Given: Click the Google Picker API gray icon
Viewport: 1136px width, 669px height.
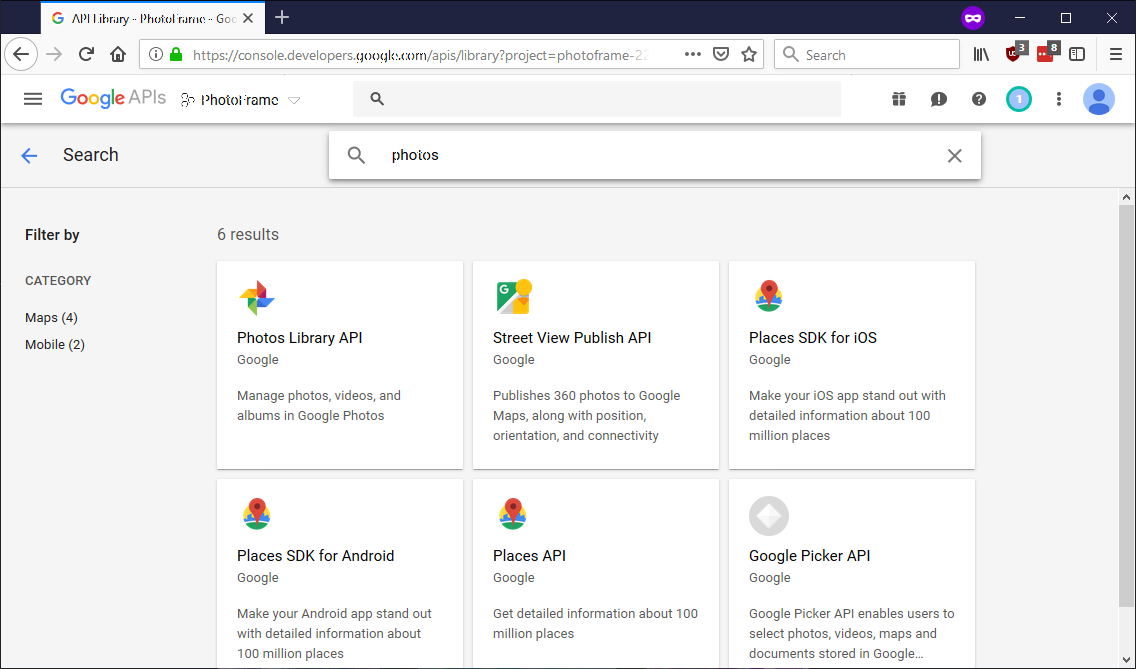Looking at the screenshot, I should click(x=769, y=515).
